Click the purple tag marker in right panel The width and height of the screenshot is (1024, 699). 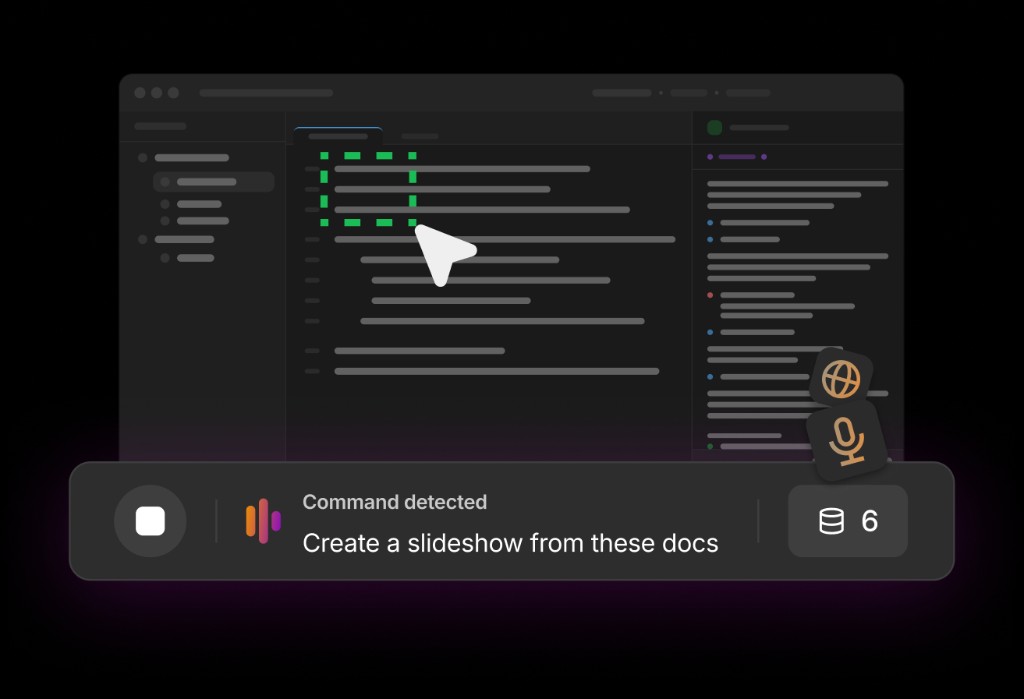[x=736, y=157]
